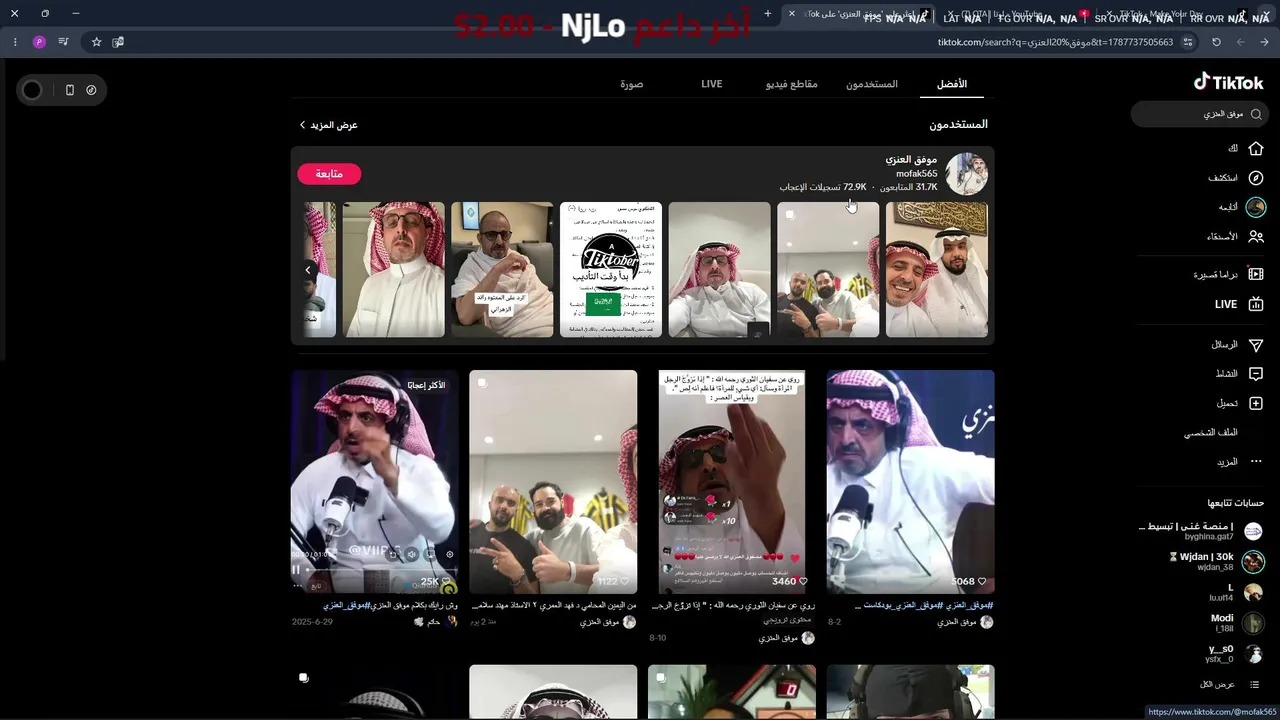The width and height of the screenshot is (1280, 720).
Task: Open the grid video with 5068 likes
Action: pos(910,482)
